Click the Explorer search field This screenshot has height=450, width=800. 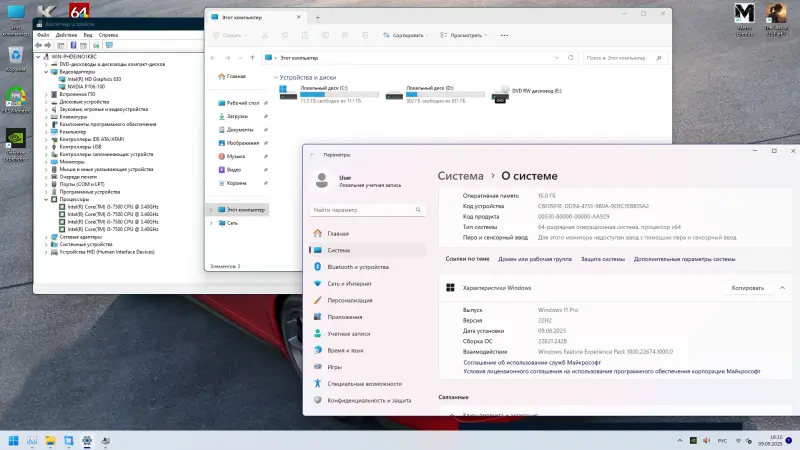click(x=624, y=58)
